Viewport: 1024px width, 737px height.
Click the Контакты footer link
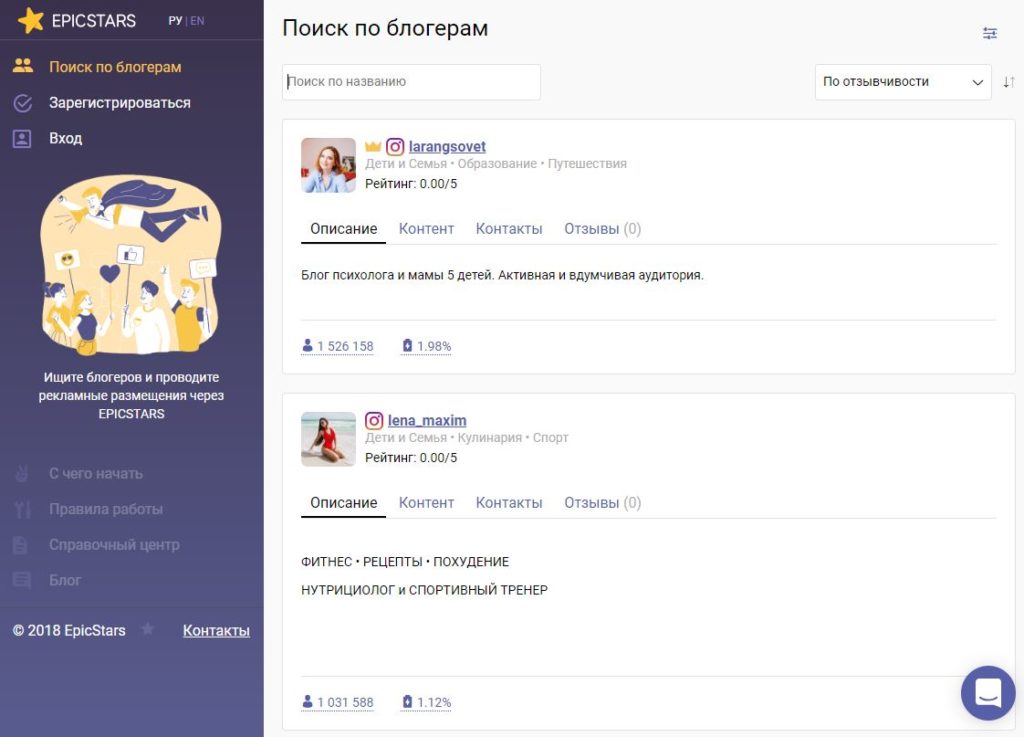[216, 631]
